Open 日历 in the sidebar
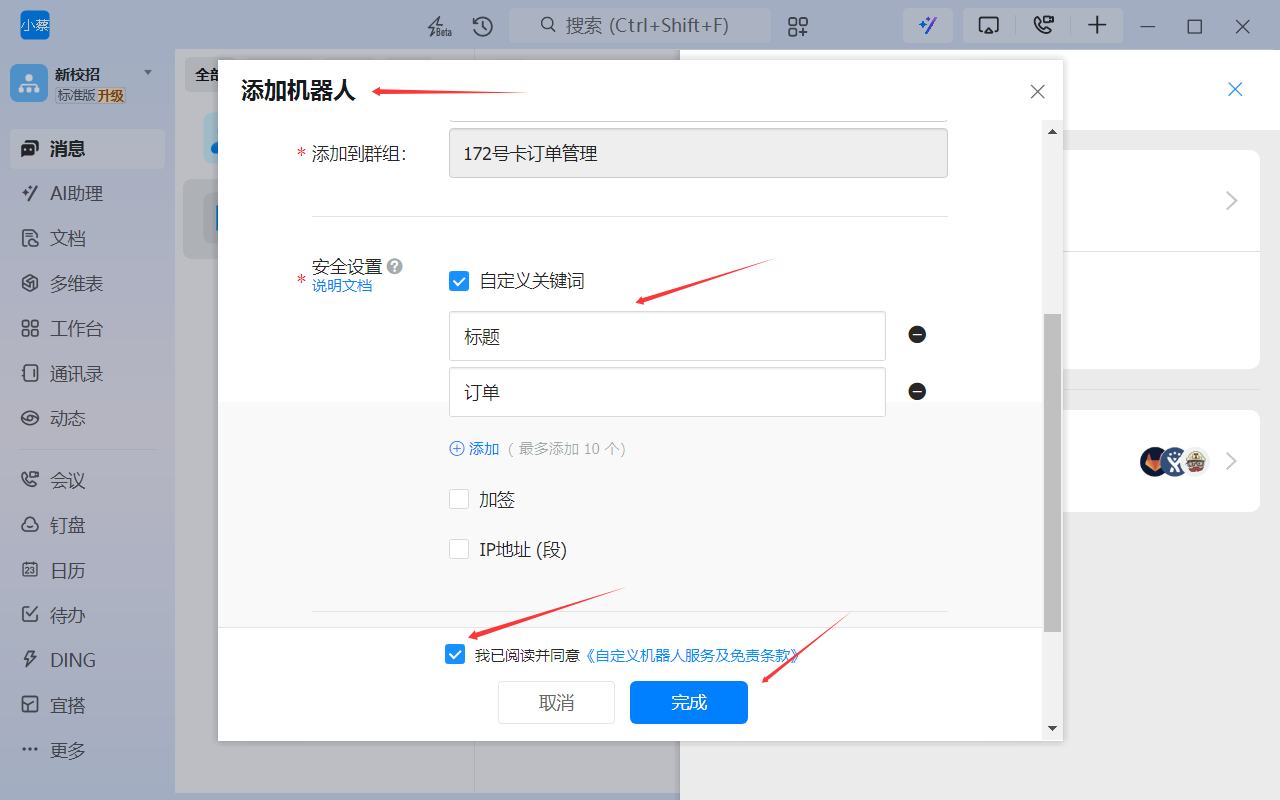The height and width of the screenshot is (800, 1280). tap(87, 571)
